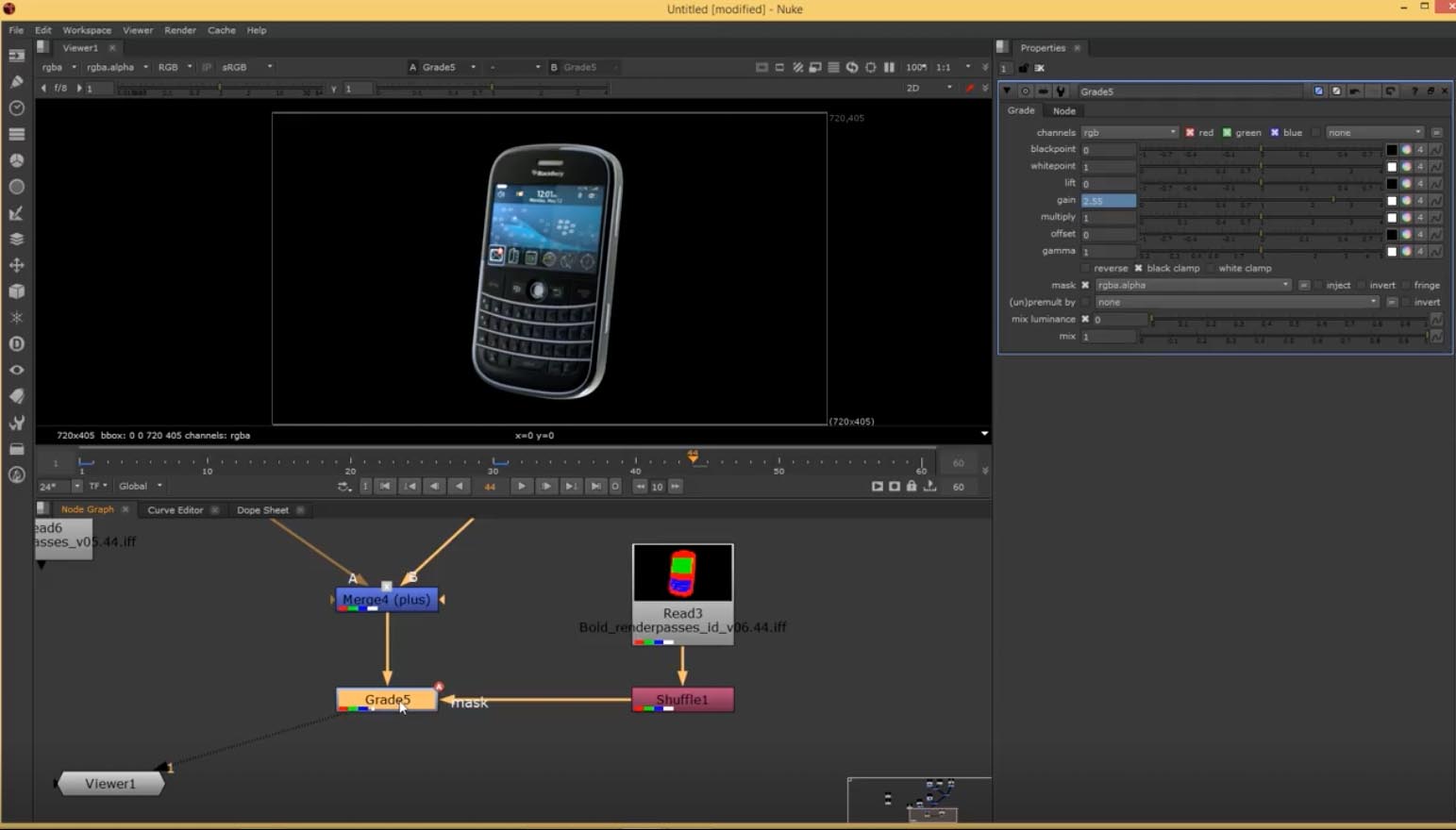This screenshot has width=1456, height=830.
Task: Enable the white clamp checkbox
Action: click(1211, 269)
